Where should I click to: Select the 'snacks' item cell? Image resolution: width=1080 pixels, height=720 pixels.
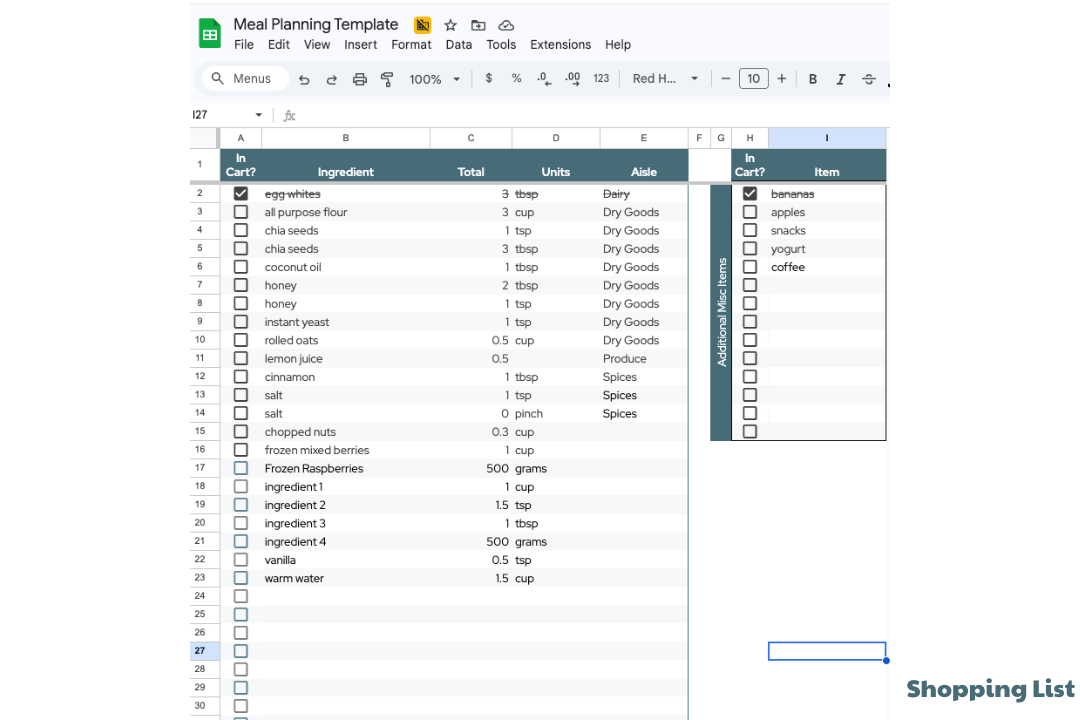coord(827,230)
